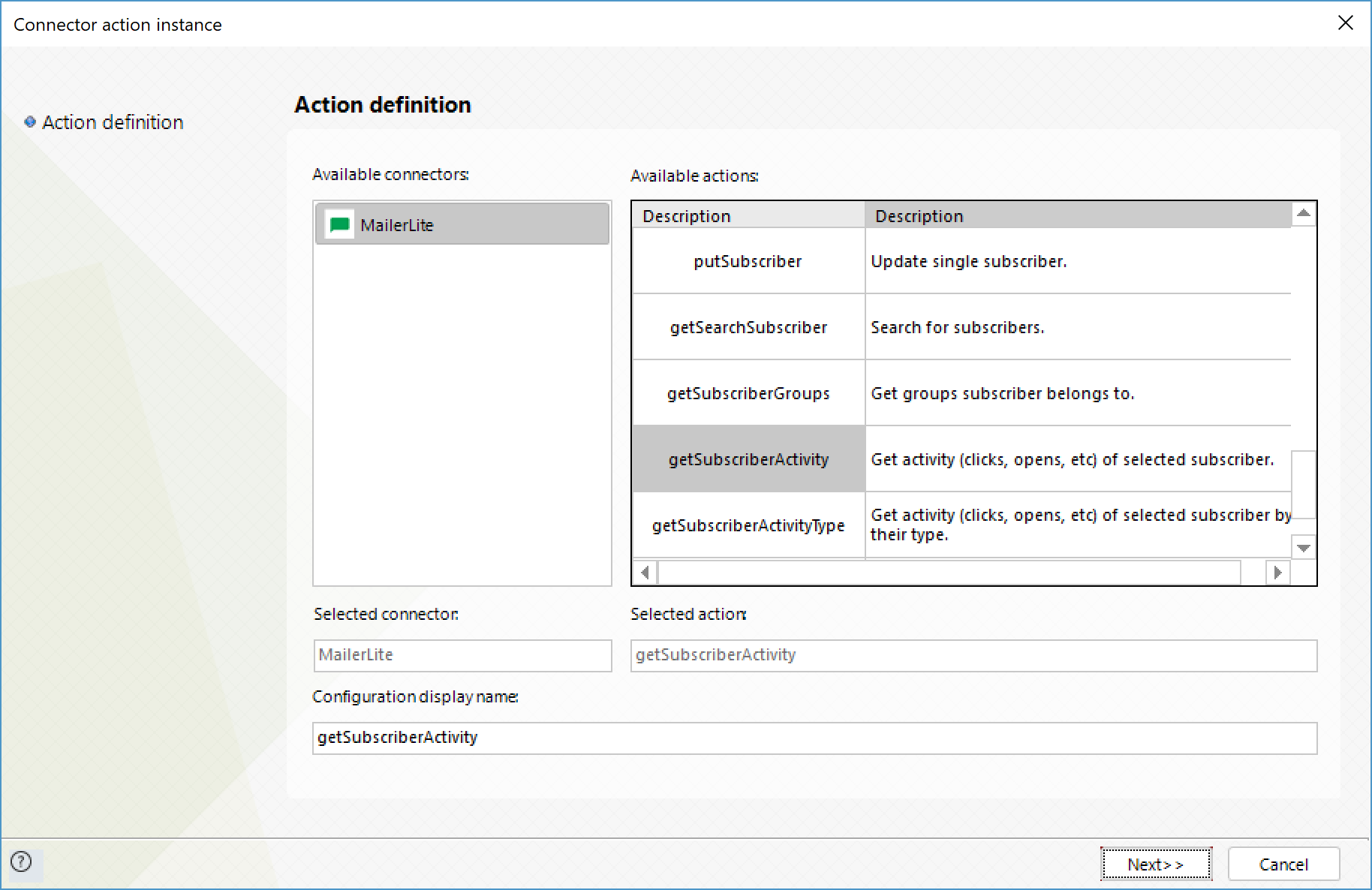The image size is (1372, 890).
Task: Select the getSubscriberActivityType action
Action: tap(748, 525)
